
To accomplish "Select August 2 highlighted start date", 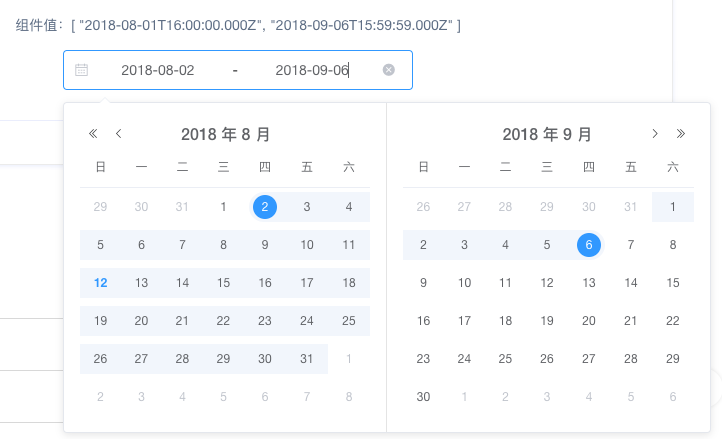I will [x=265, y=207].
